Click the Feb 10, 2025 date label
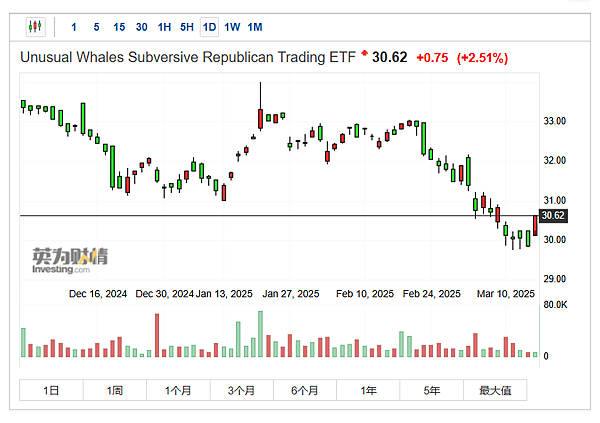The width and height of the screenshot is (600, 423). (365, 294)
